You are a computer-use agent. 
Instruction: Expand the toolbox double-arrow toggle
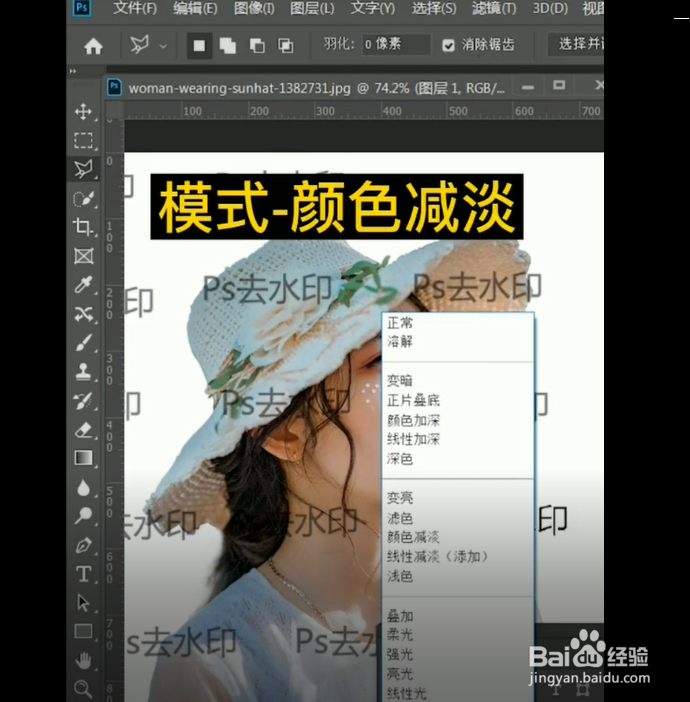[x=73, y=71]
